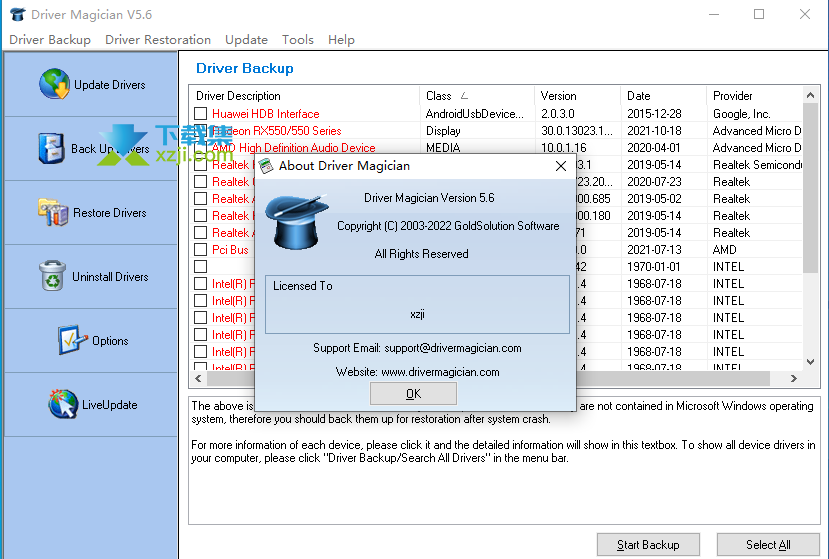Select the Pci Bus driver name
The width and height of the screenshot is (829, 559).
point(230,250)
